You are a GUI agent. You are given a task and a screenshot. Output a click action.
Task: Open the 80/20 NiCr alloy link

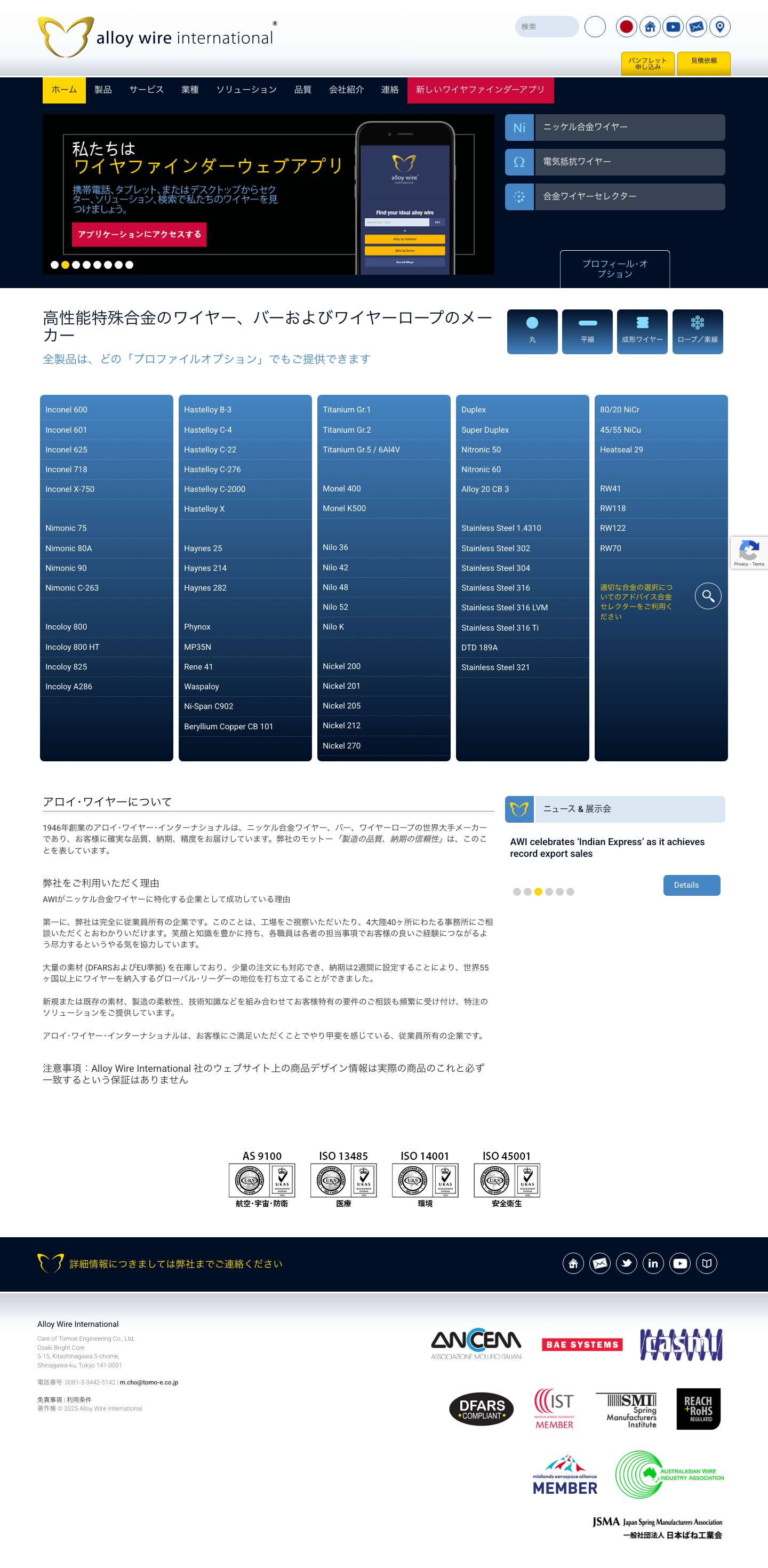pyautogui.click(x=661, y=410)
